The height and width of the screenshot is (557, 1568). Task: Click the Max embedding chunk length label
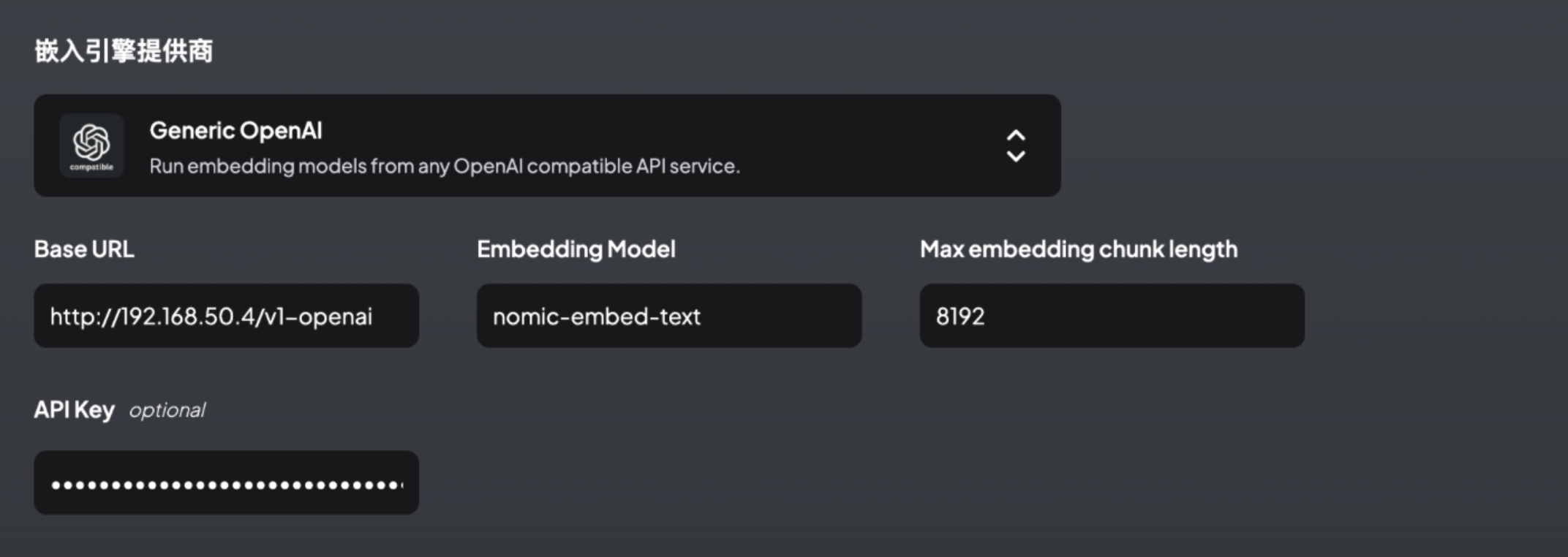(x=1079, y=249)
